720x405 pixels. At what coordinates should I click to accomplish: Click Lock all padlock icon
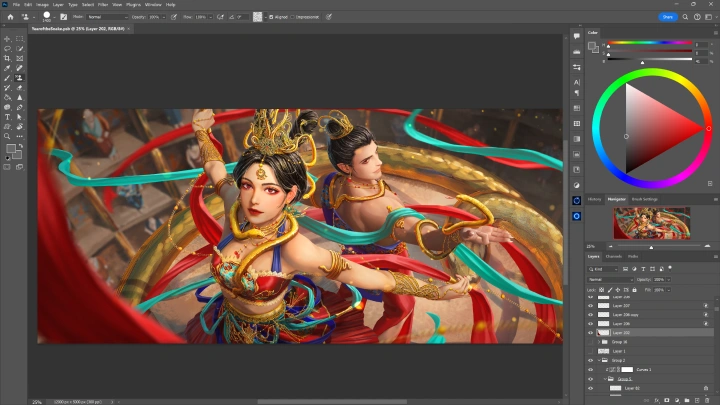click(635, 290)
